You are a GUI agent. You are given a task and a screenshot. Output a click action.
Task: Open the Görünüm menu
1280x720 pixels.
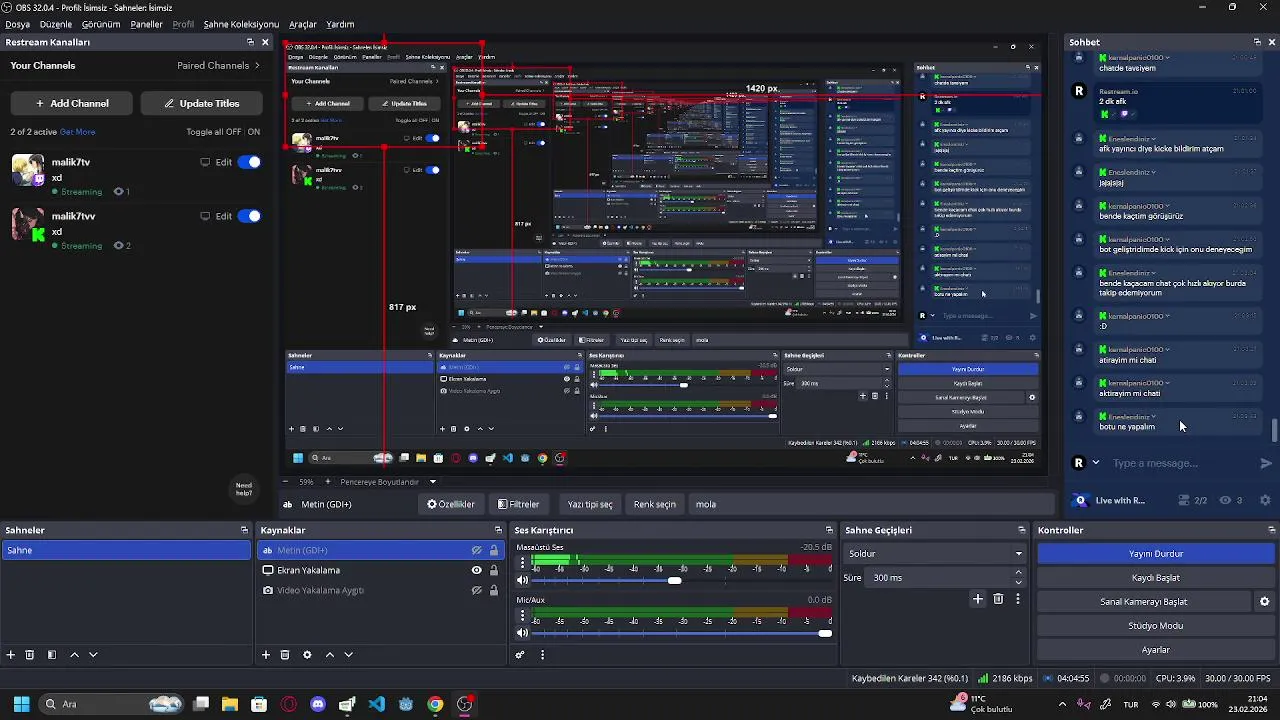click(x=101, y=24)
